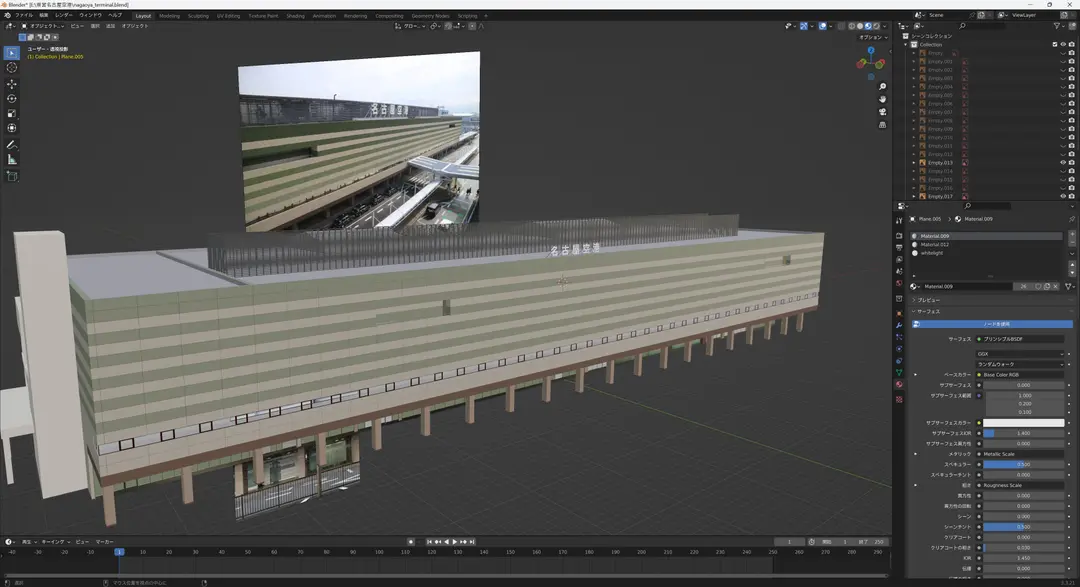The width and height of the screenshot is (1080, 587).
Task: Click the play animation button in timeline
Action: (455, 542)
